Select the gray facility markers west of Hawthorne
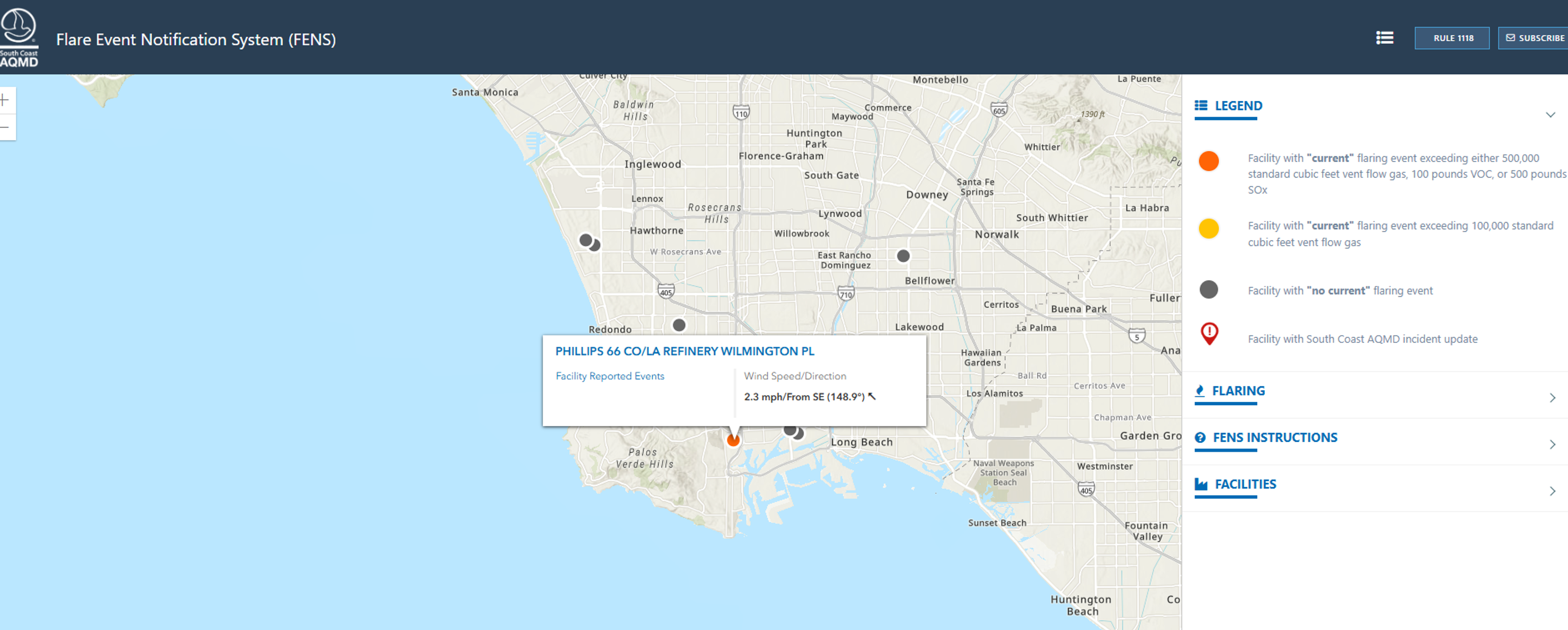This screenshot has width=1568, height=630. (x=589, y=242)
